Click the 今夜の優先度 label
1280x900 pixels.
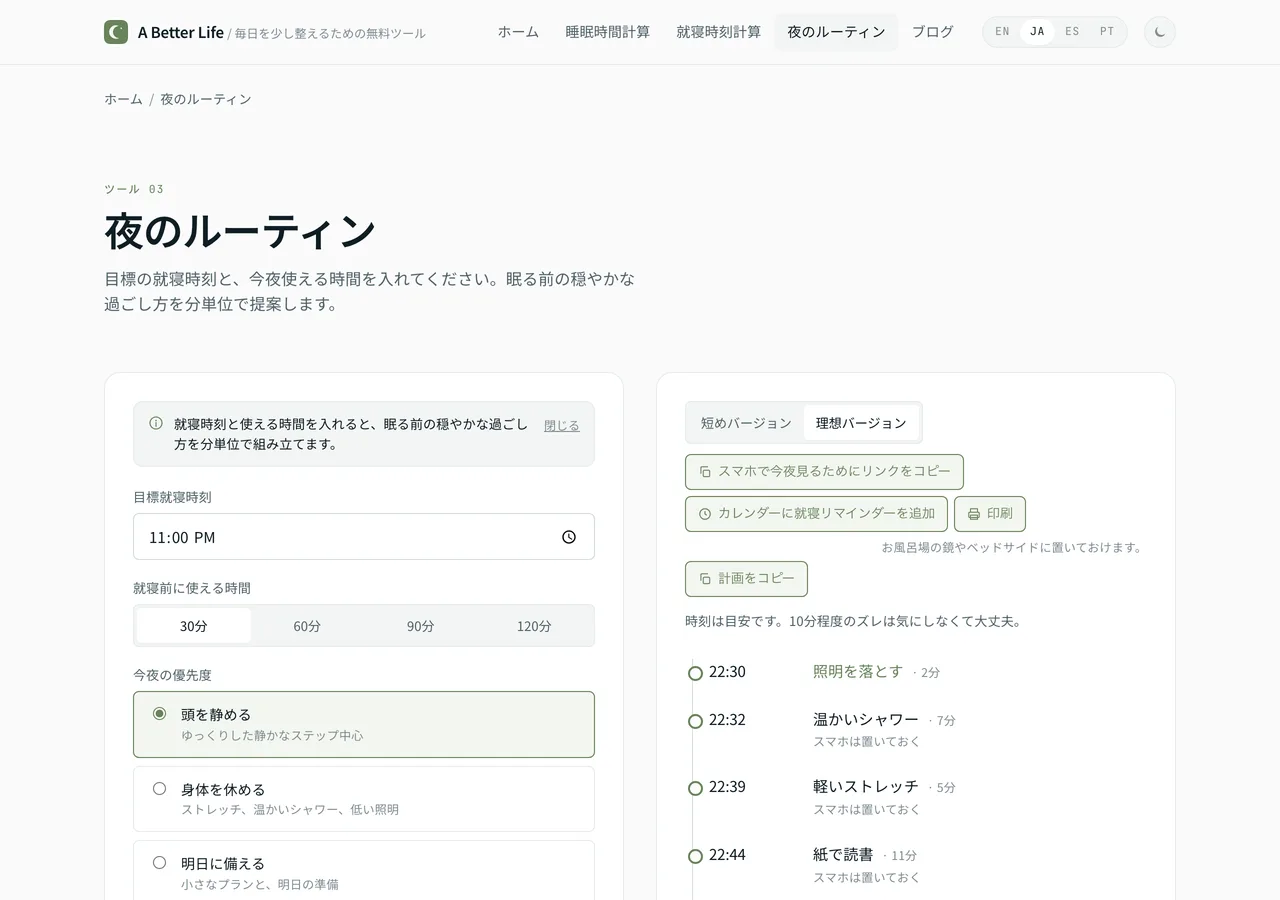[x=172, y=675]
